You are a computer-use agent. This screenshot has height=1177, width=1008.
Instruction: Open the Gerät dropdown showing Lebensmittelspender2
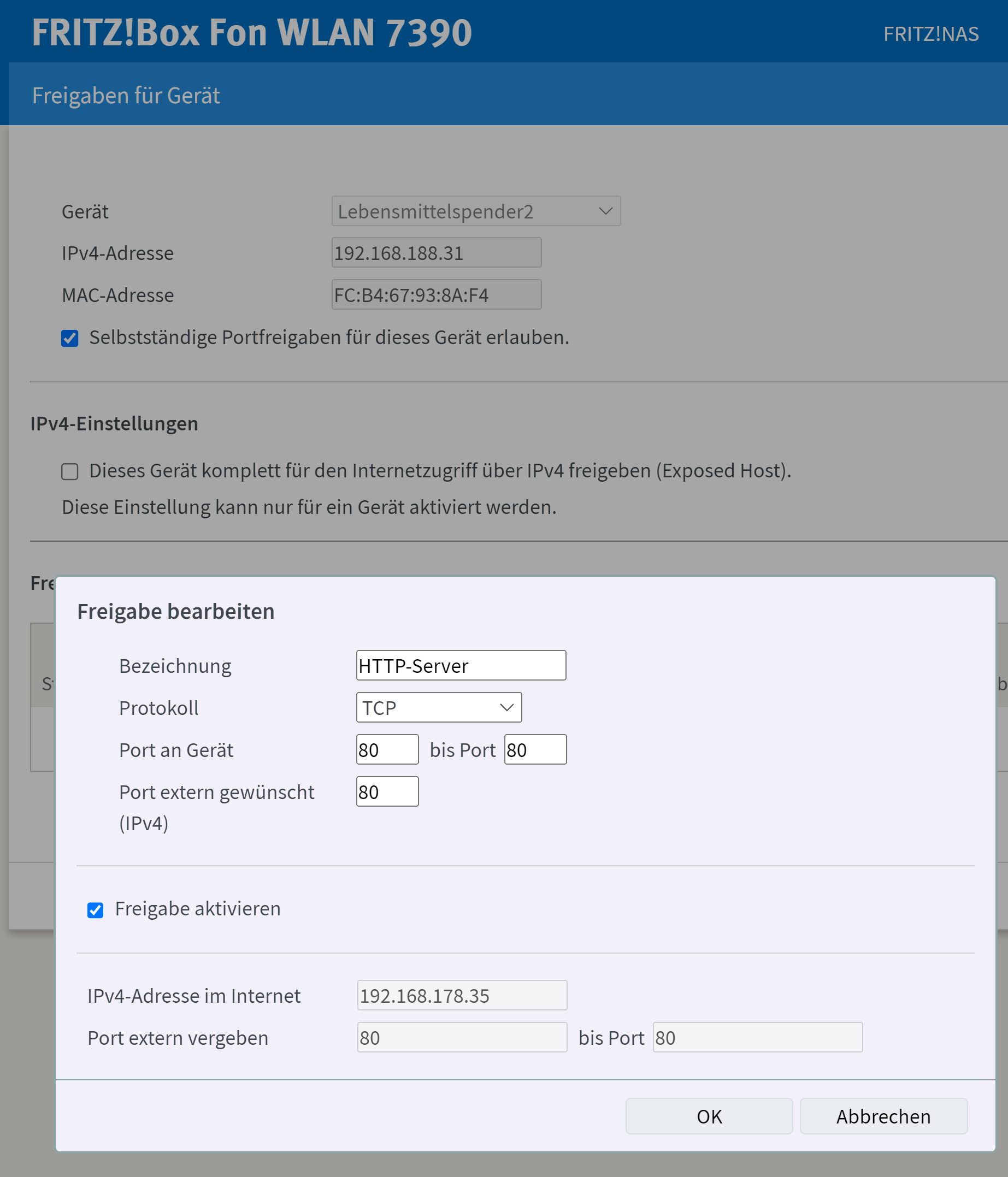point(475,211)
